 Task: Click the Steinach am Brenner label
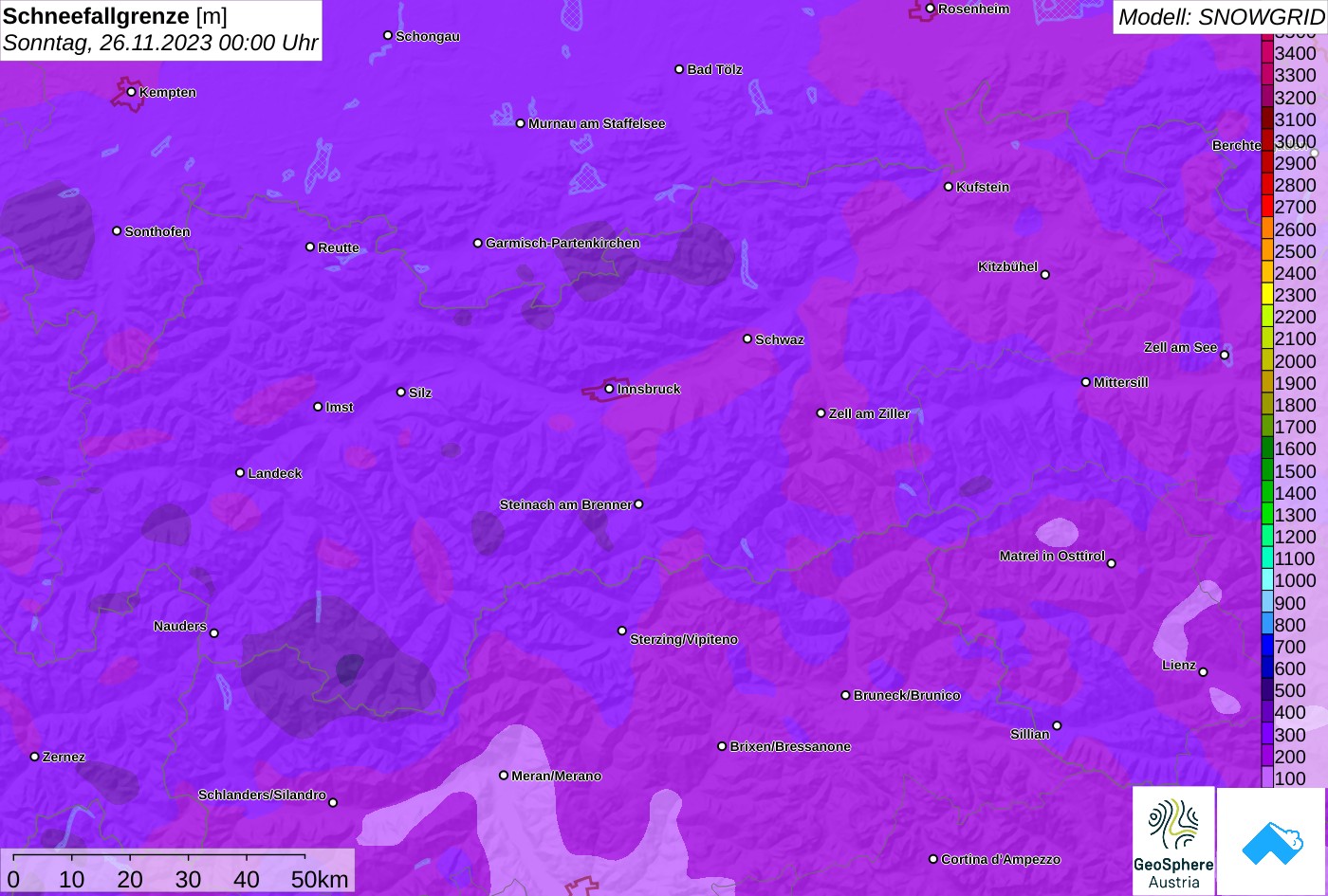(565, 504)
